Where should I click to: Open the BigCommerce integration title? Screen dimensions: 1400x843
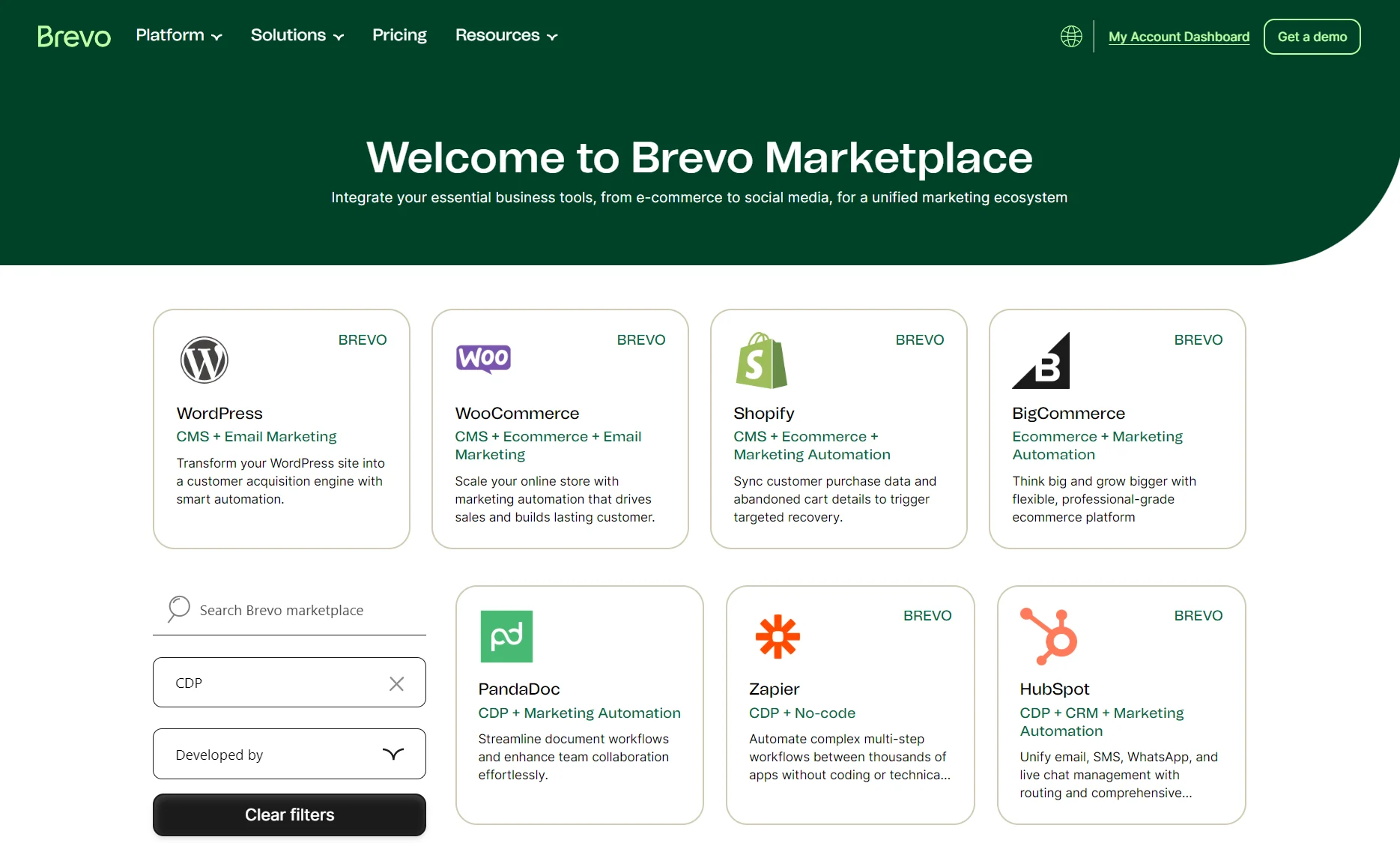(1068, 414)
